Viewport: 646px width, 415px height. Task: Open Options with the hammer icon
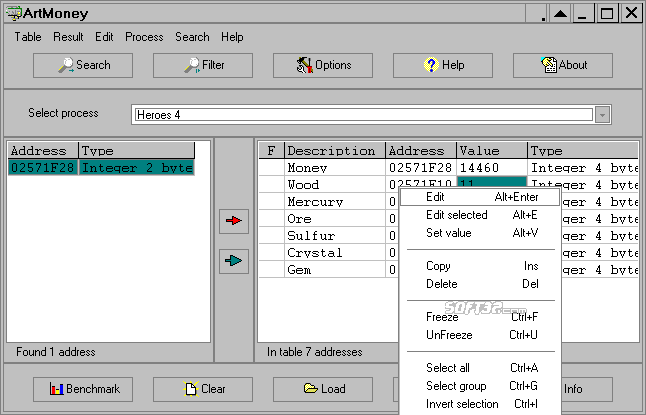point(323,65)
